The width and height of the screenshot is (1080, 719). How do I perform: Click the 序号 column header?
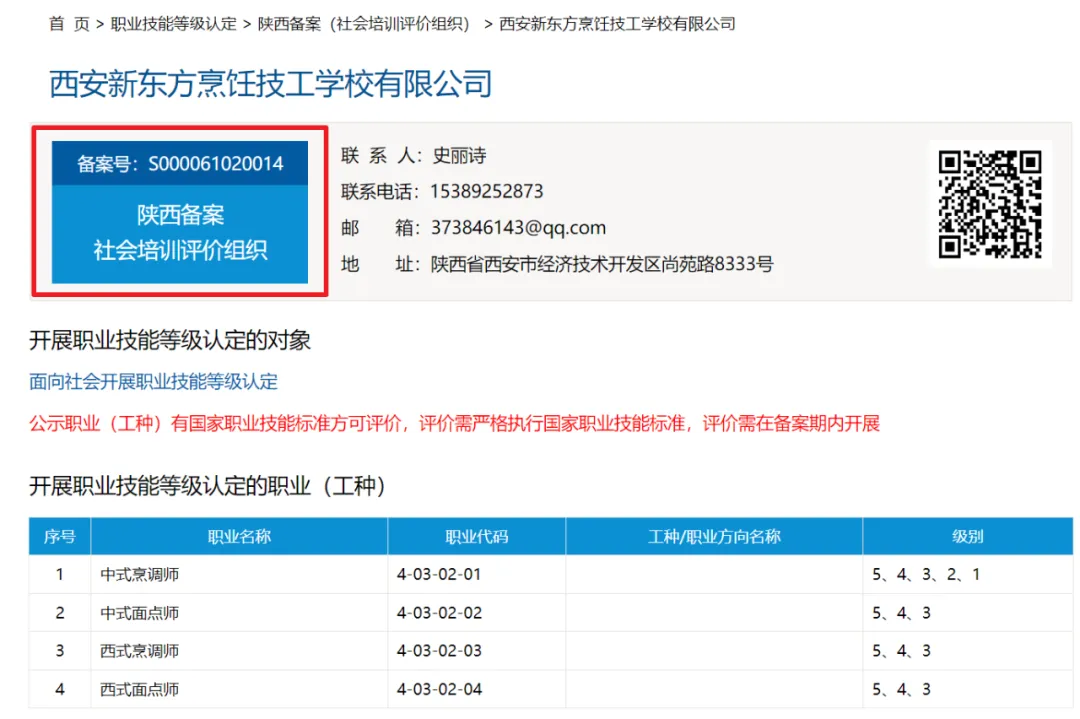click(59, 537)
